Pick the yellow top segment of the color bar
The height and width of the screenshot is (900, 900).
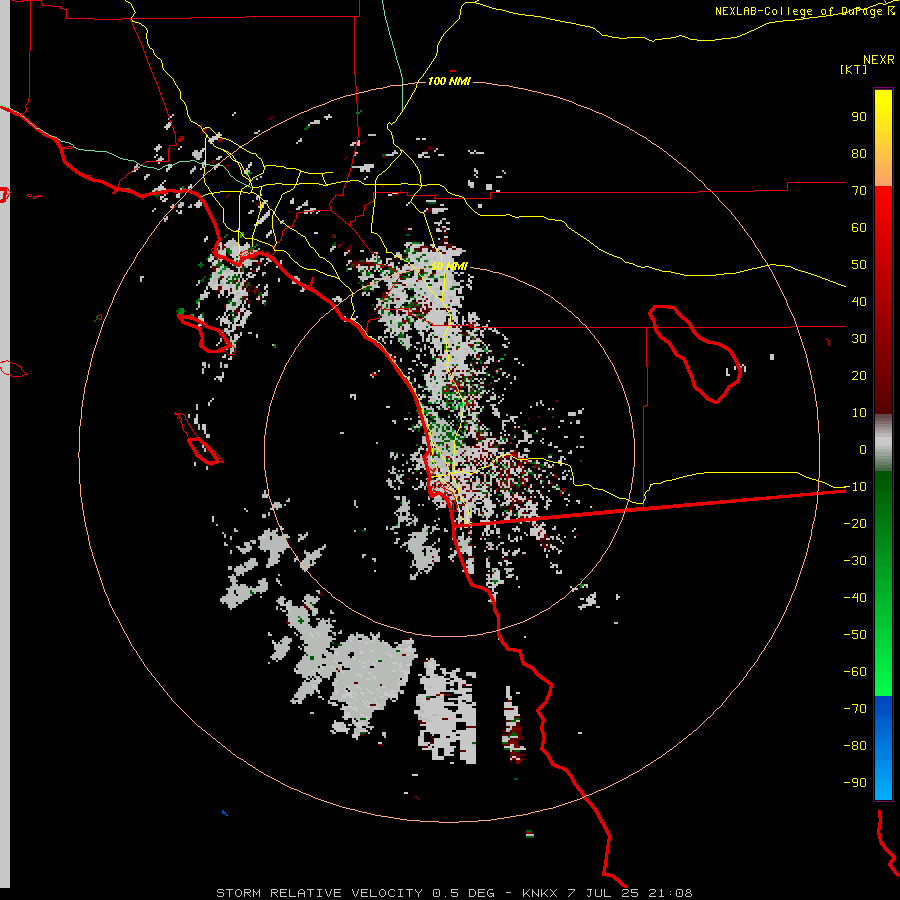pos(883,138)
